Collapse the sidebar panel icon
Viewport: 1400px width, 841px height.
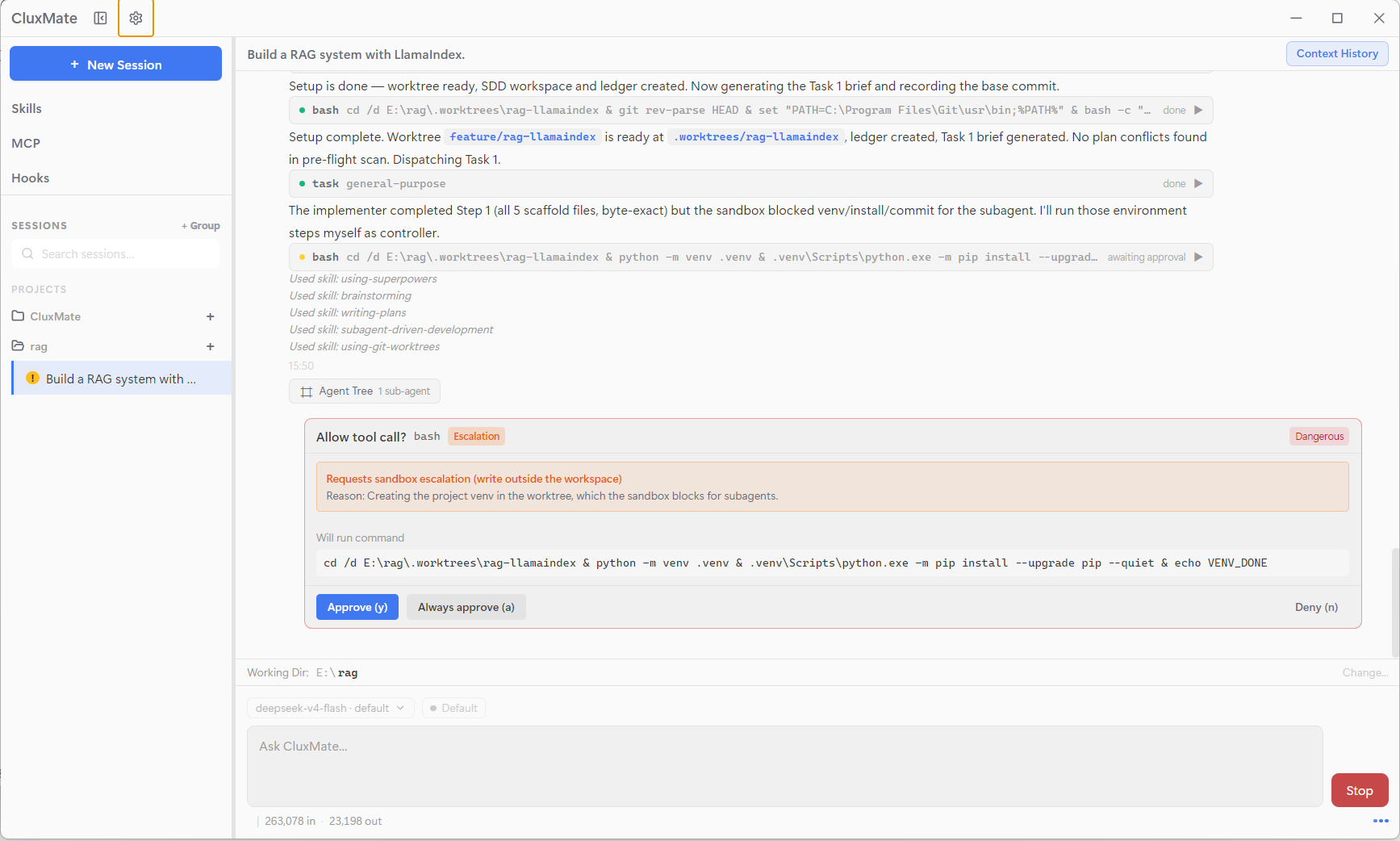[100, 18]
